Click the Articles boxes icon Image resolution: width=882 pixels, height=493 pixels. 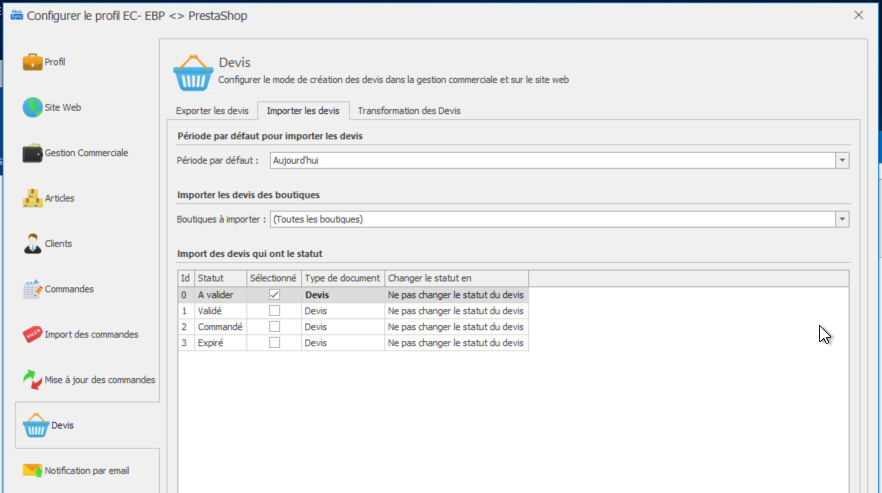pyautogui.click(x=32, y=198)
